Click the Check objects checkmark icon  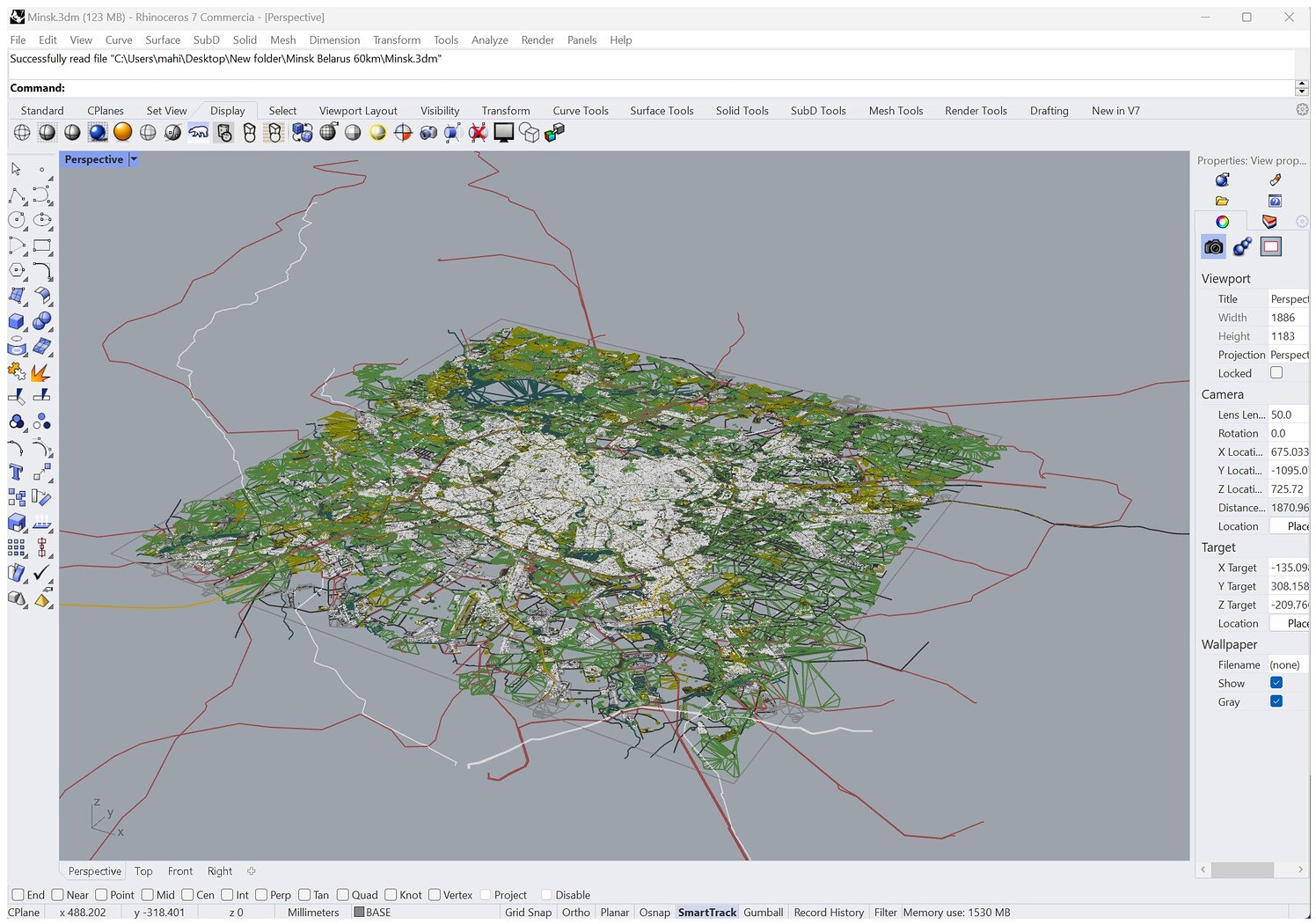tap(41, 573)
